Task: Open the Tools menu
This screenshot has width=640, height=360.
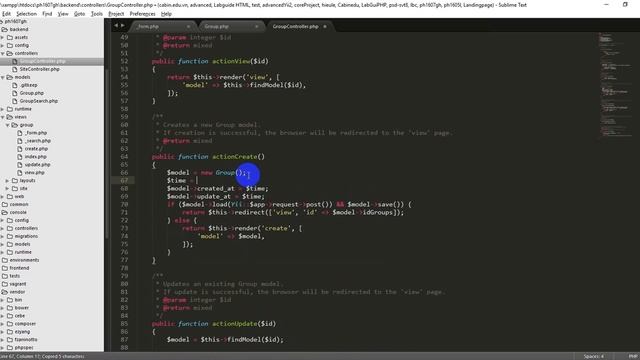Action: click(97, 13)
